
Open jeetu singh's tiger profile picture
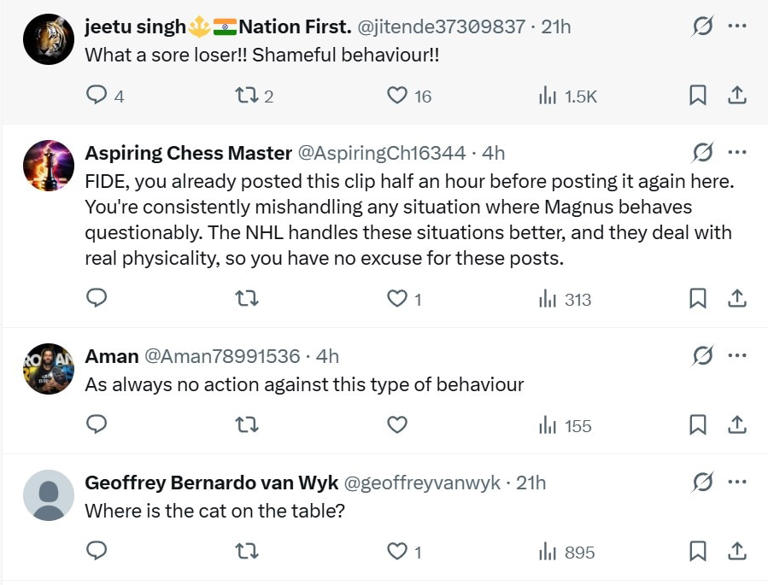(x=48, y=39)
